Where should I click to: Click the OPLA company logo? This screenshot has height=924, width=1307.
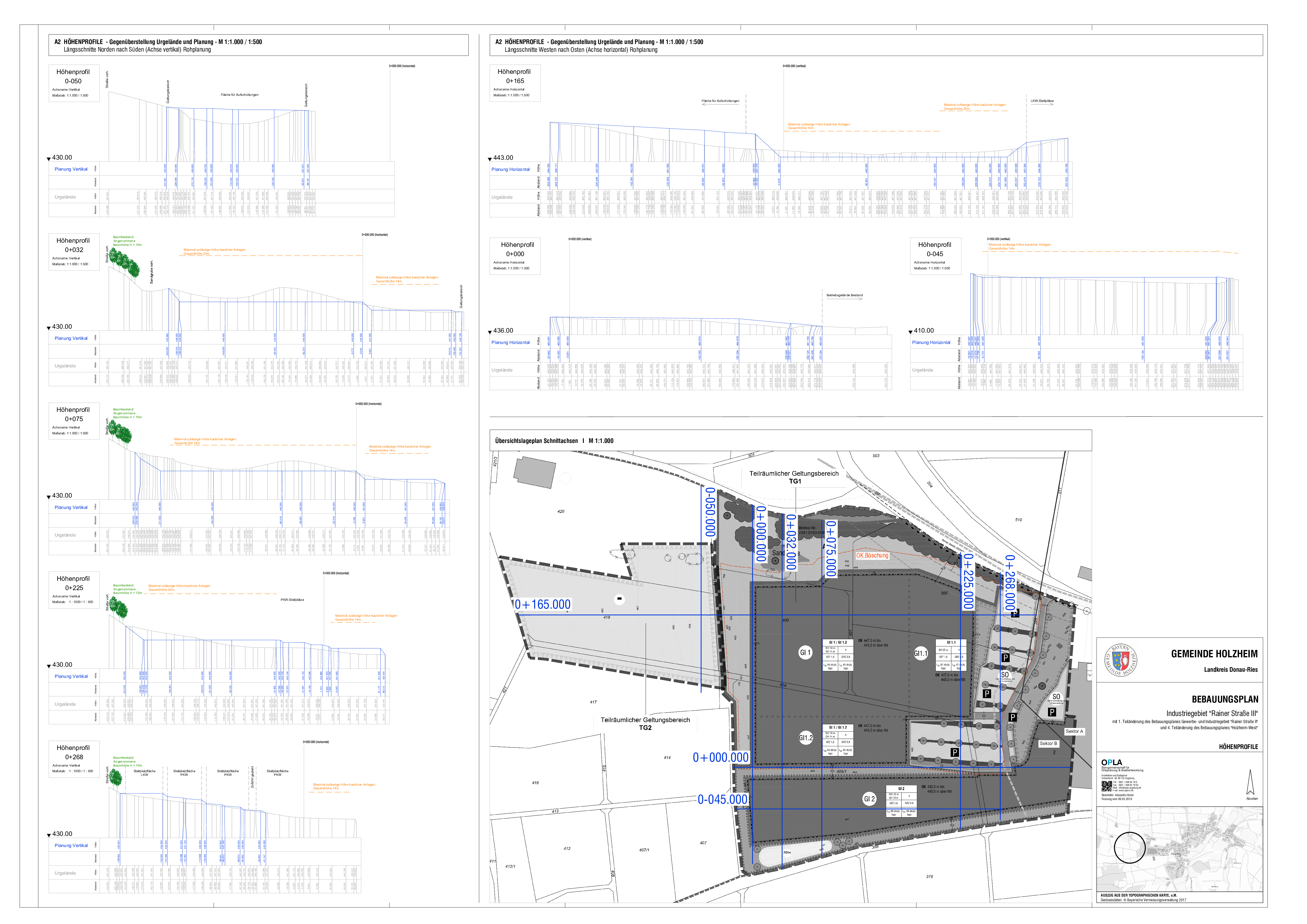pyautogui.click(x=1112, y=762)
